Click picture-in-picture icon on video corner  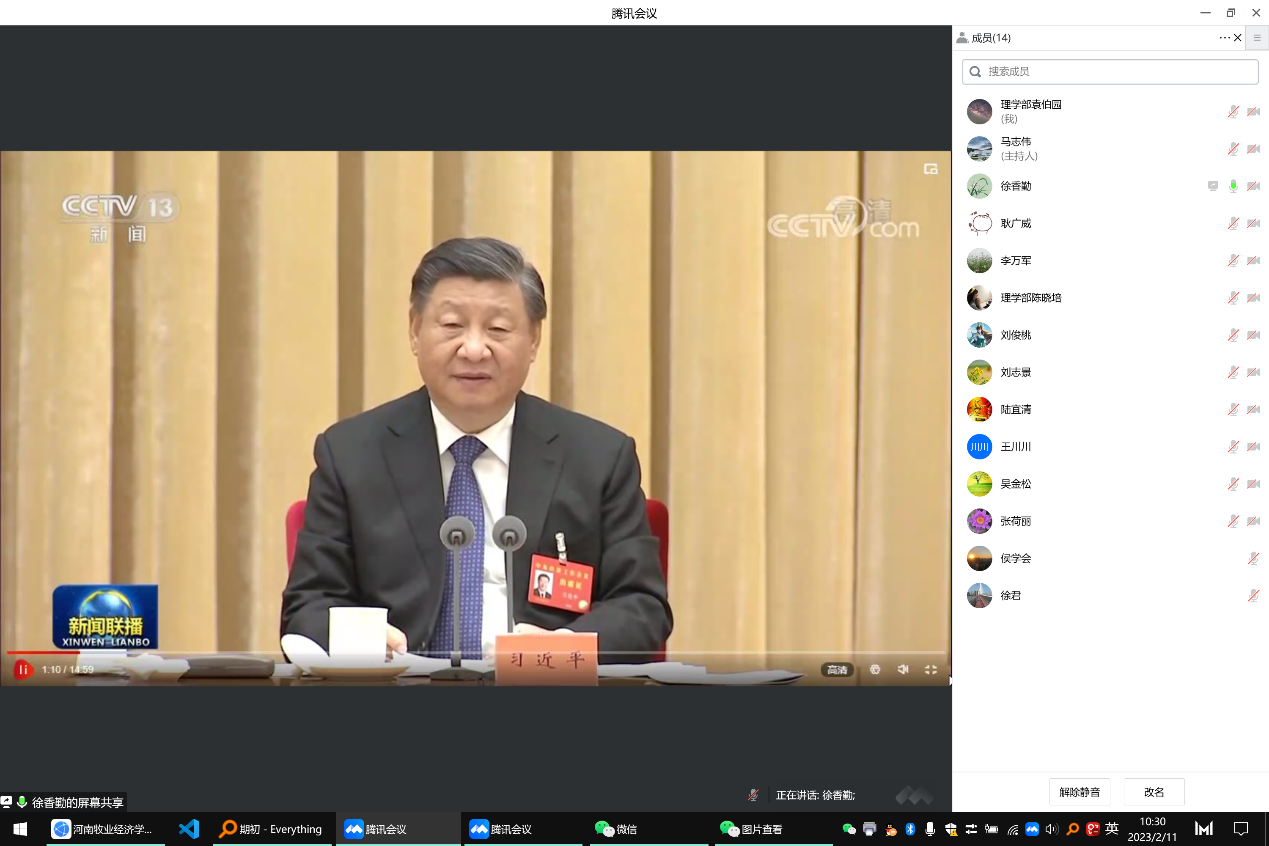931,169
